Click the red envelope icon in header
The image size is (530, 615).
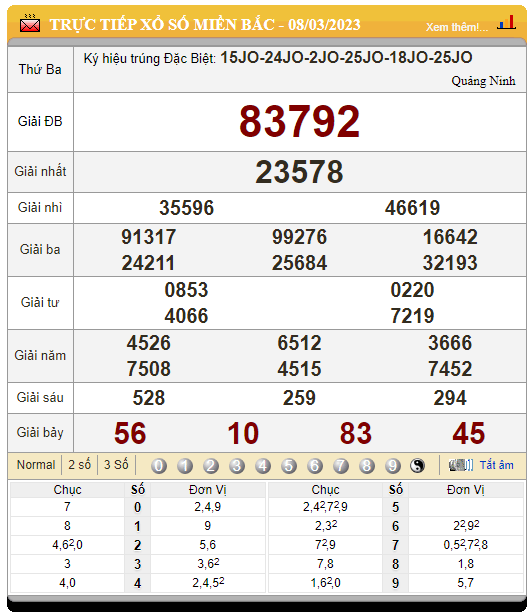[30, 23]
